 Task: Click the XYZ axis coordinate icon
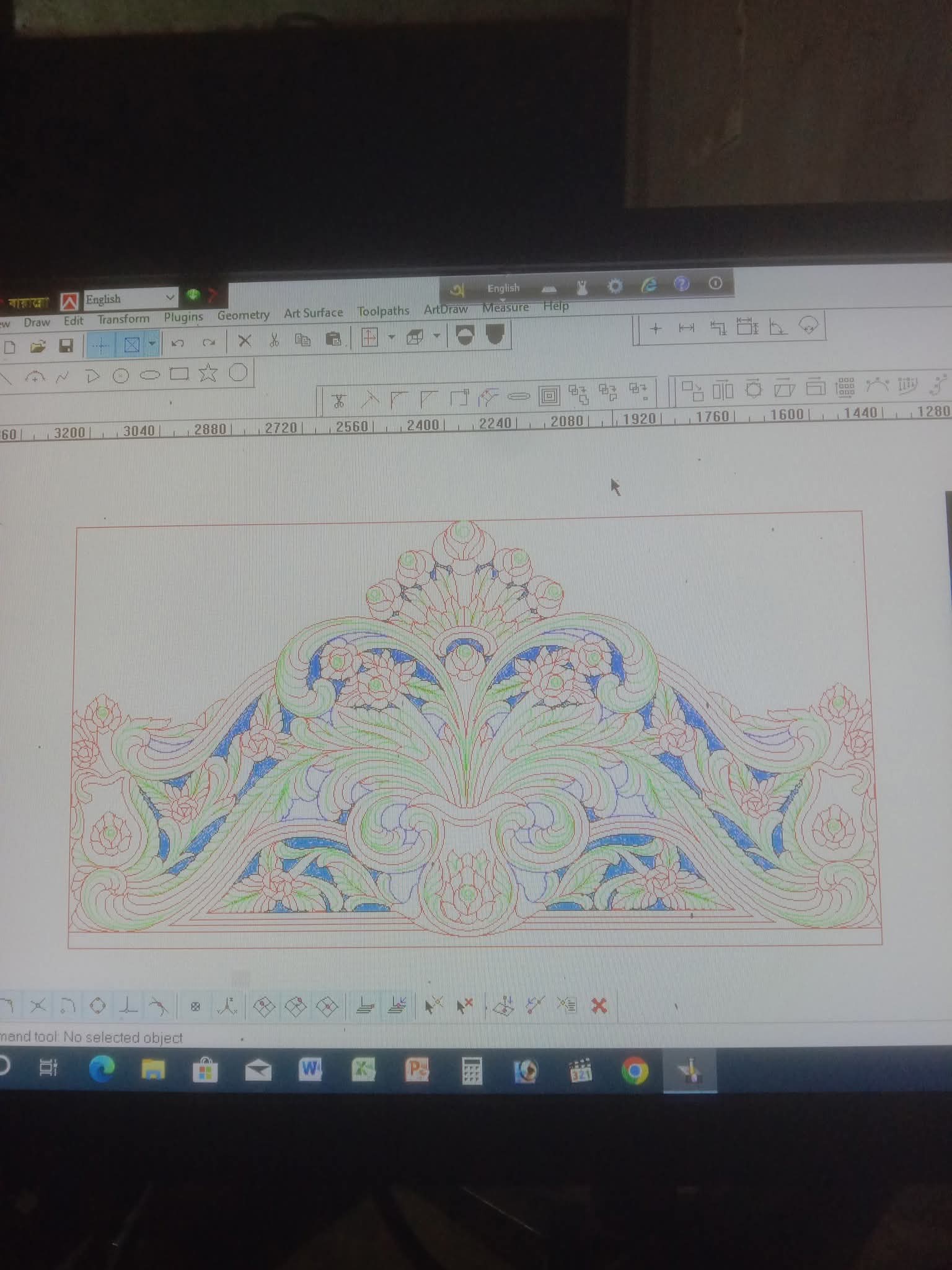pos(227,1005)
